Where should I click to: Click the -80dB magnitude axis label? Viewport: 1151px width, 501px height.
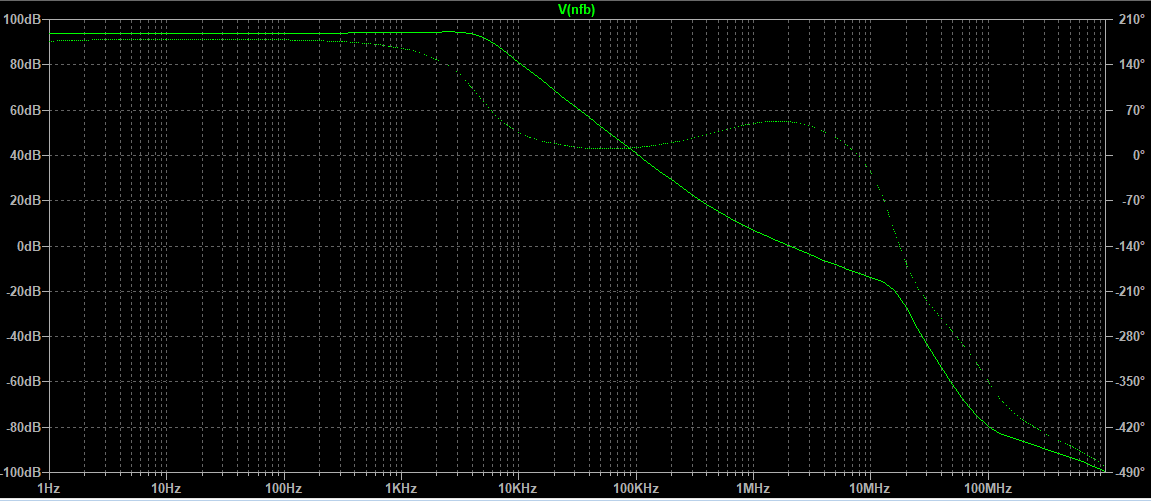(24, 427)
